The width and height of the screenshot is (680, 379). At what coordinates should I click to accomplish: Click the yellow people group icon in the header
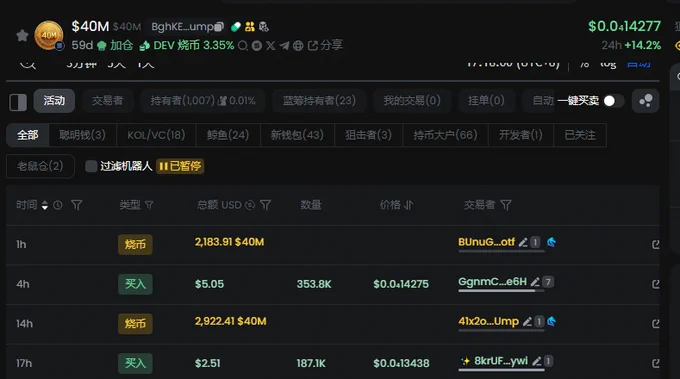[250, 27]
